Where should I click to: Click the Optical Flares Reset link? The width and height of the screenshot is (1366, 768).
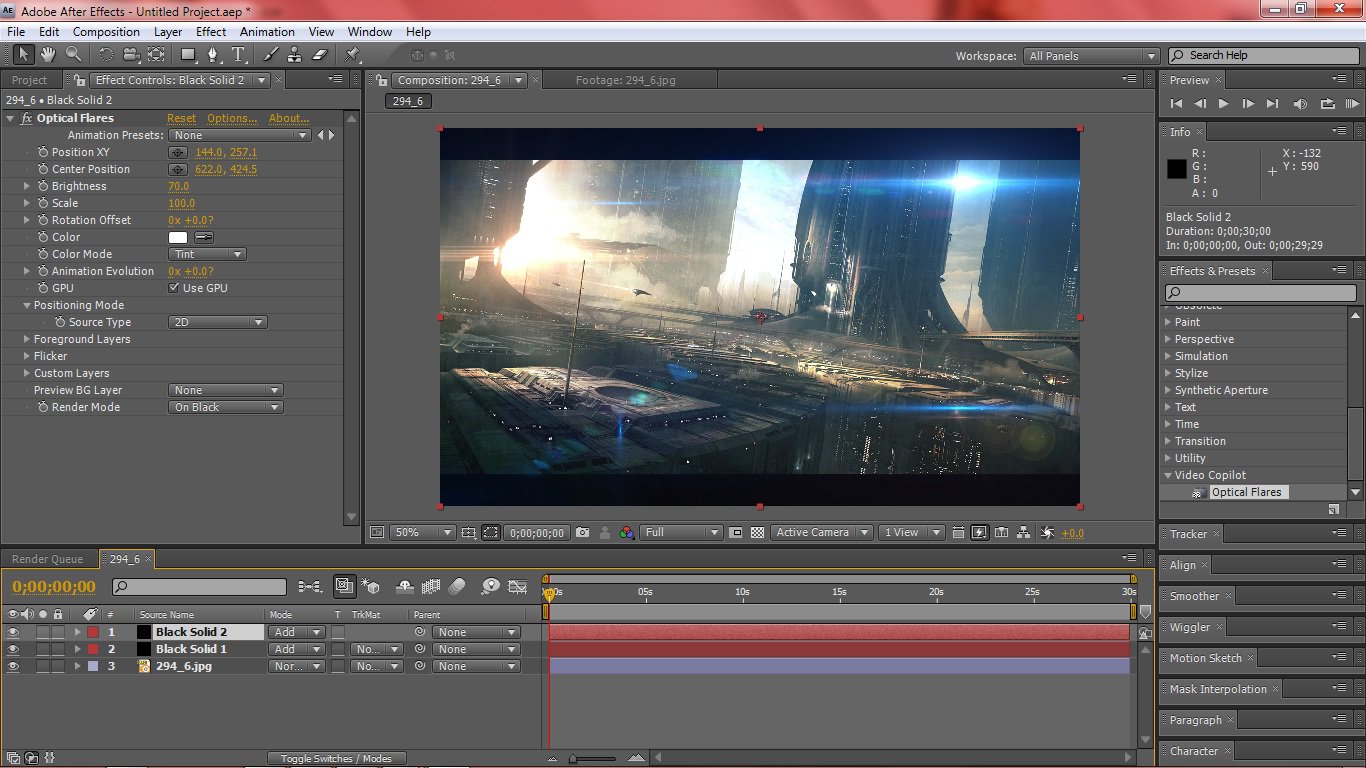[x=181, y=118]
